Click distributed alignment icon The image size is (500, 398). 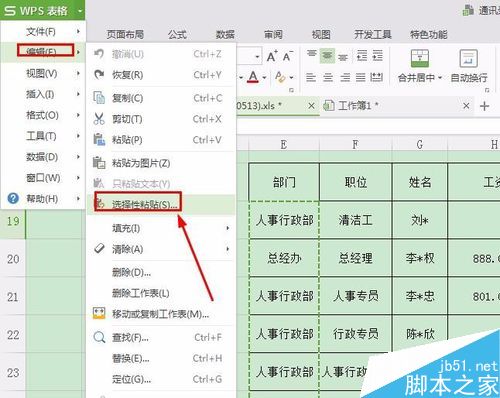coord(376,77)
